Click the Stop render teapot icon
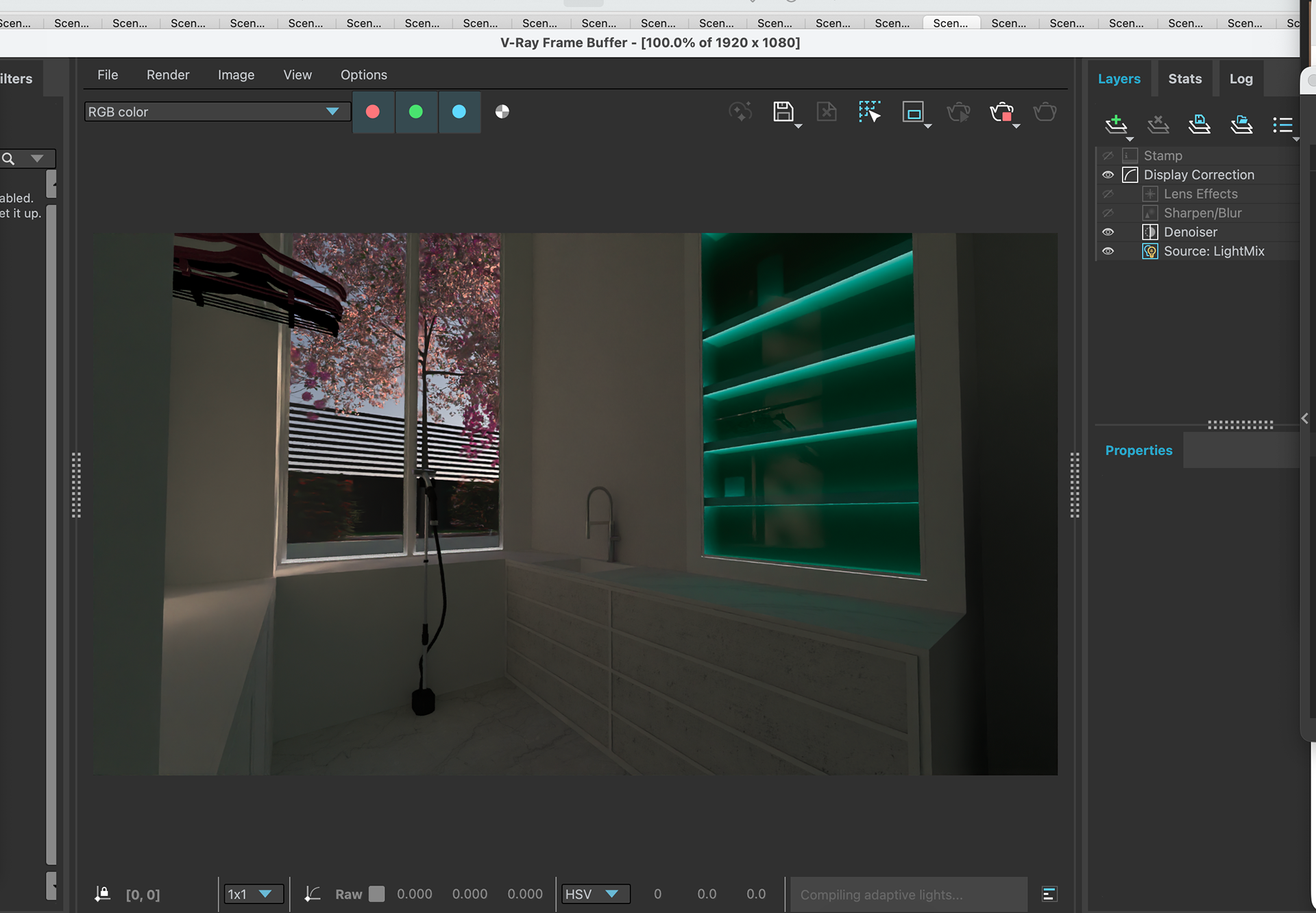This screenshot has height=913, width=1316. tap(1001, 112)
